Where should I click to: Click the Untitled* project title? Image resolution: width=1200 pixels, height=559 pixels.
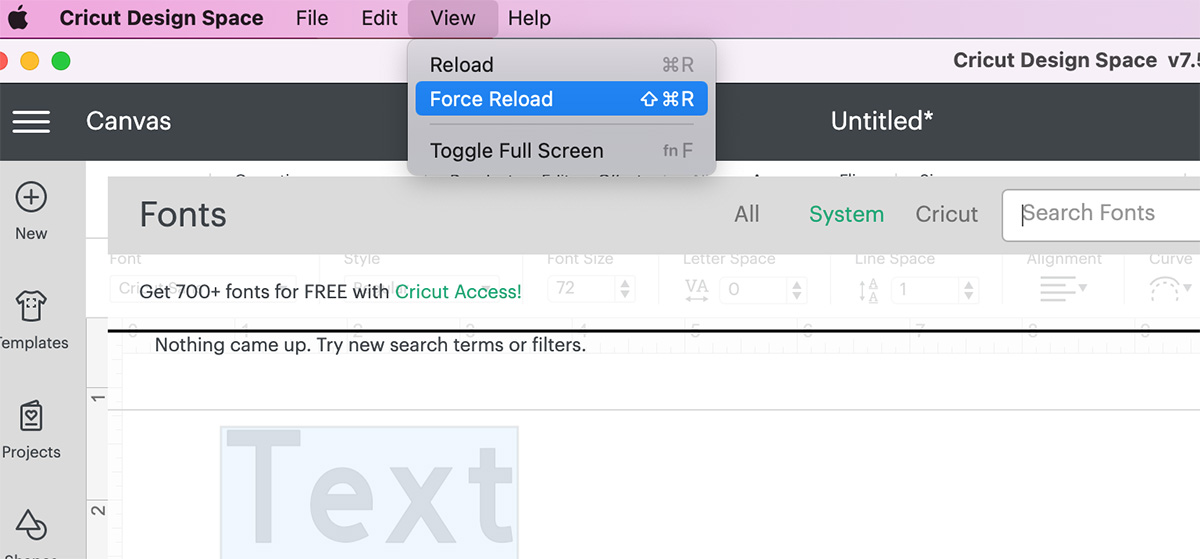(882, 121)
